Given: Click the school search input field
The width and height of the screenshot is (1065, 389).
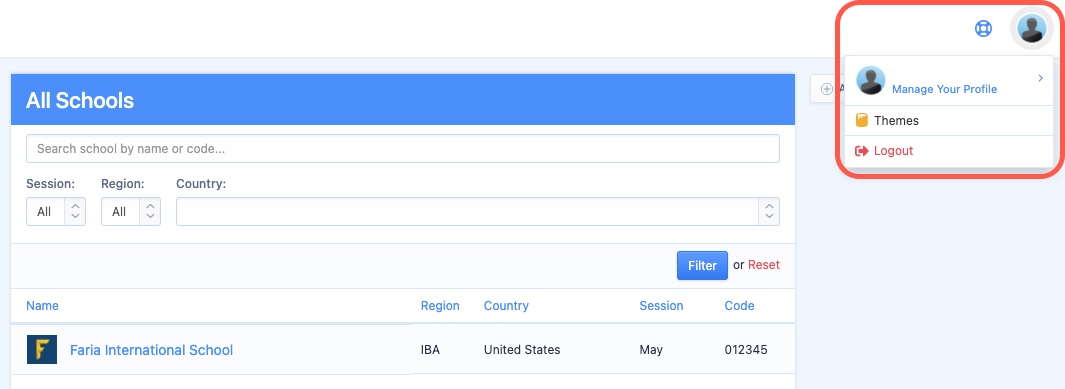Looking at the screenshot, I should [x=403, y=149].
